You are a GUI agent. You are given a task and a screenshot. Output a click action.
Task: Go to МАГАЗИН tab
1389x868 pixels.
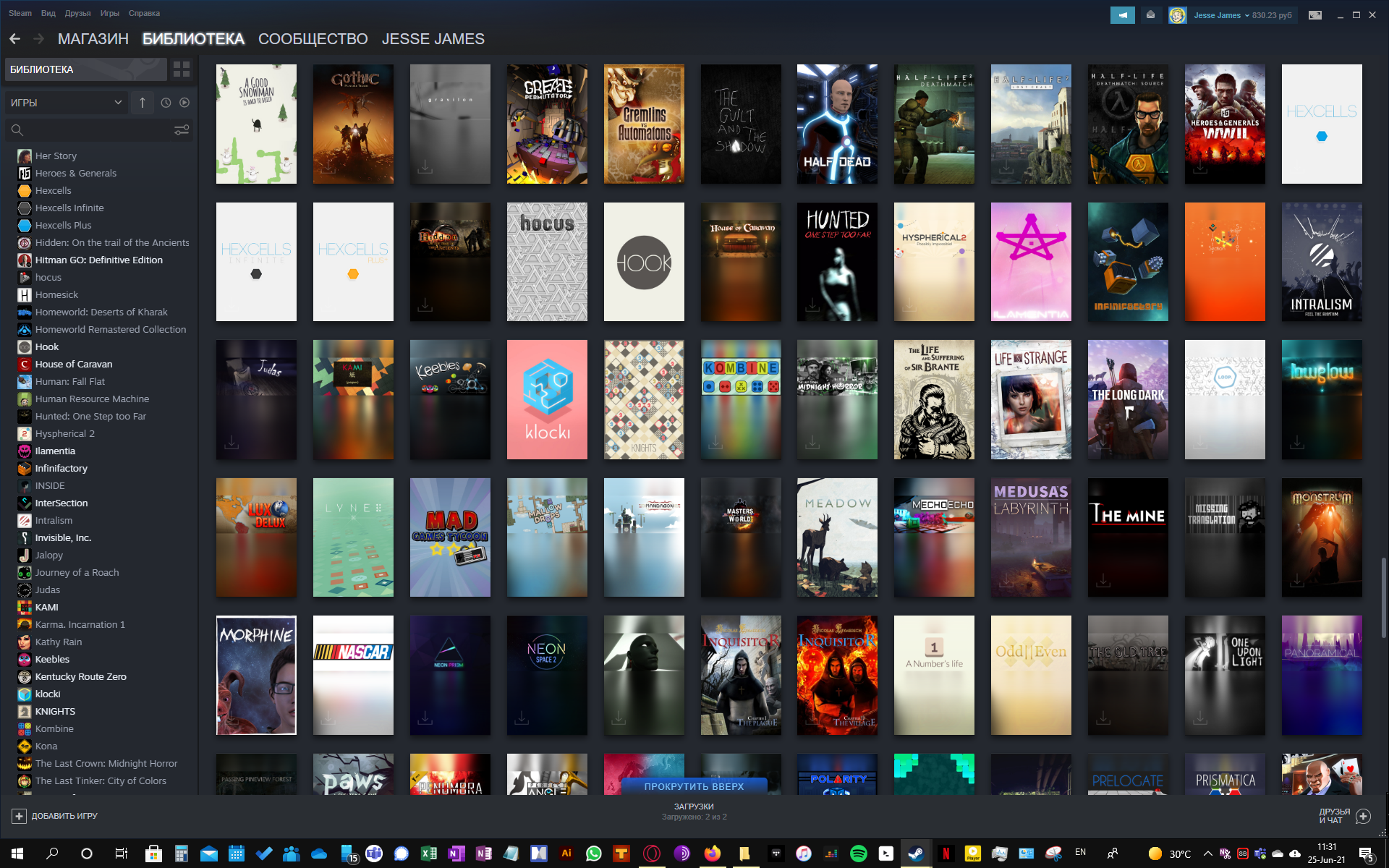[x=93, y=39]
